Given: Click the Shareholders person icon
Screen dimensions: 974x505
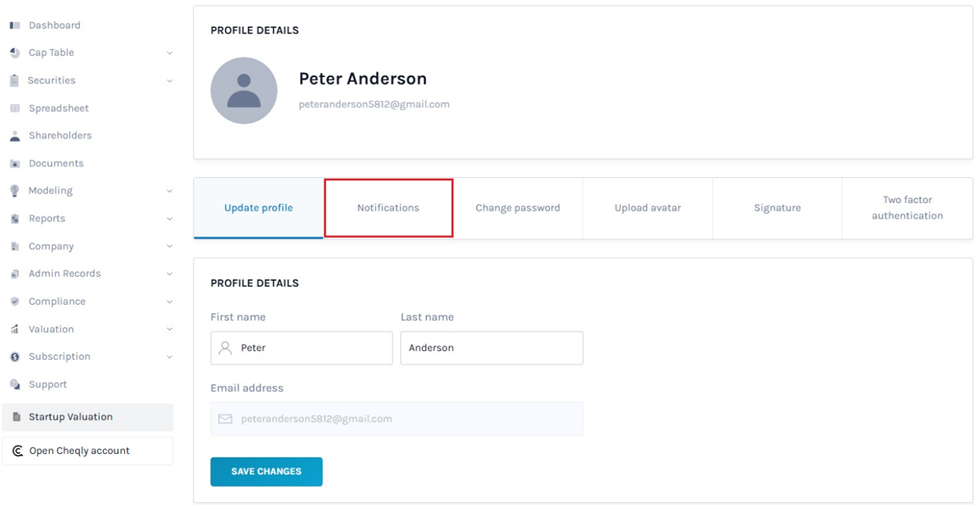Looking at the screenshot, I should pyautogui.click(x=15, y=135).
